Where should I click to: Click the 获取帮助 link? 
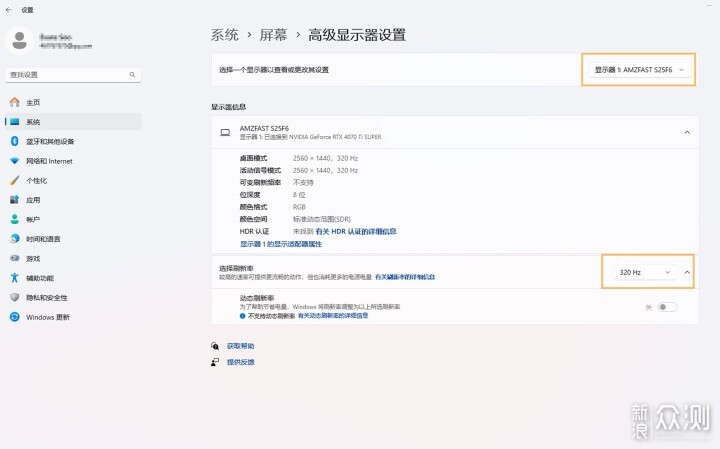[240, 346]
